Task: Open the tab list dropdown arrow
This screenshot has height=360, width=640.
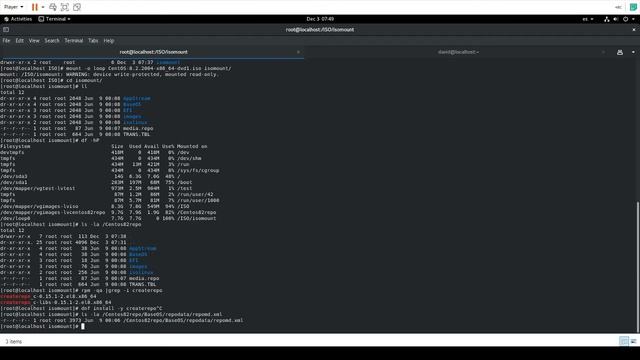Action: point(633,52)
